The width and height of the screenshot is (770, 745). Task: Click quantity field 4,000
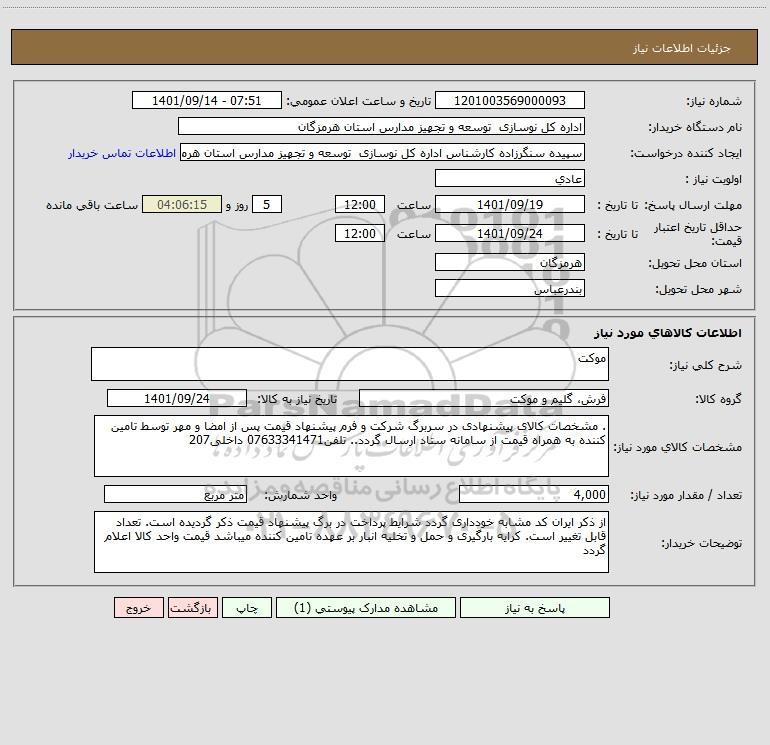534,494
